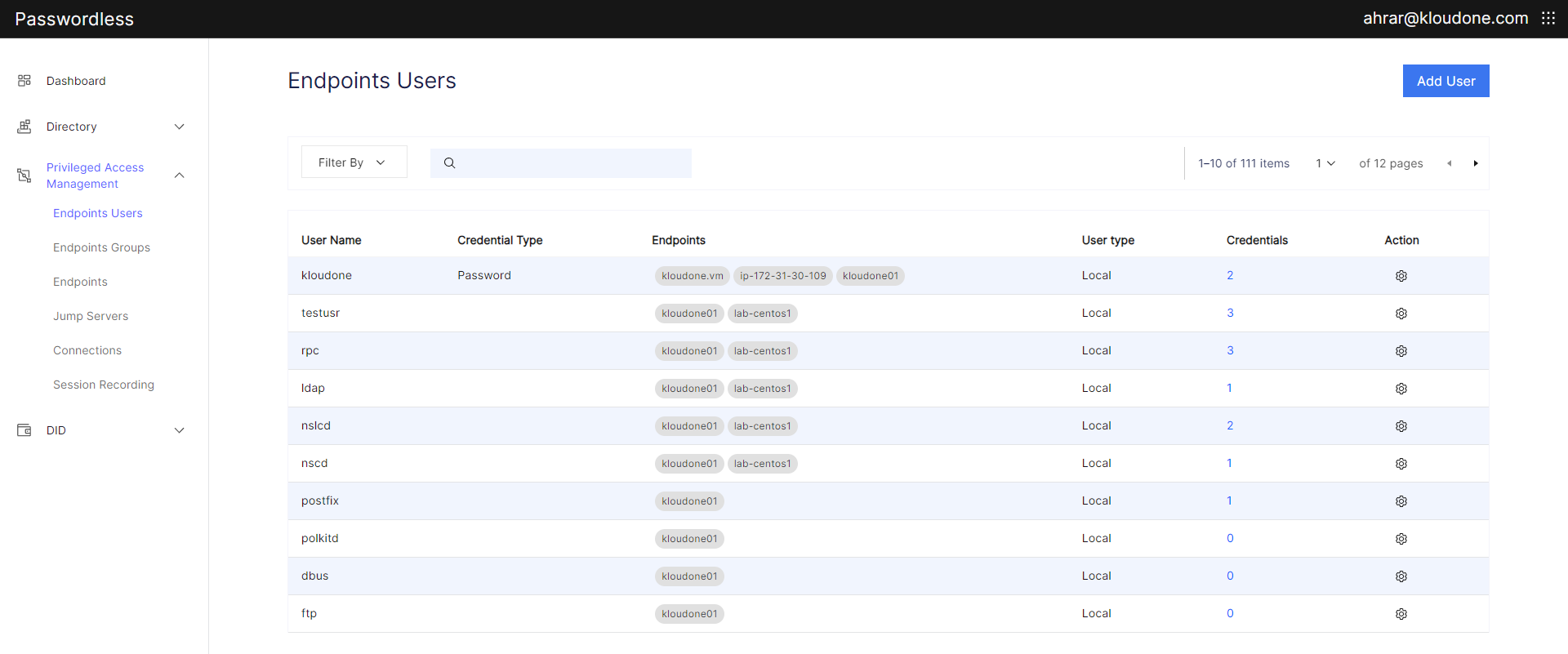Screen dimensions: 1568x654
Task: Open Endpoints Groups in sidebar
Action: (x=101, y=247)
